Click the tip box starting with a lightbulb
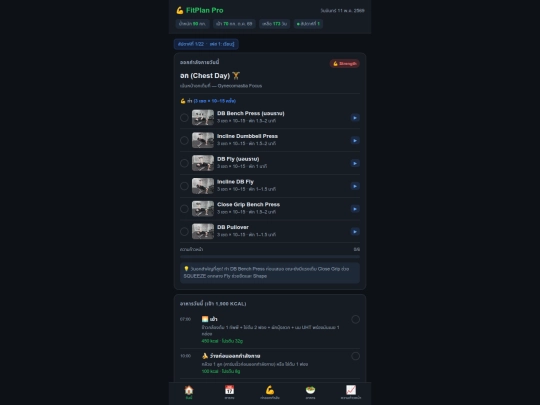The image size is (540, 405). click(x=270, y=272)
